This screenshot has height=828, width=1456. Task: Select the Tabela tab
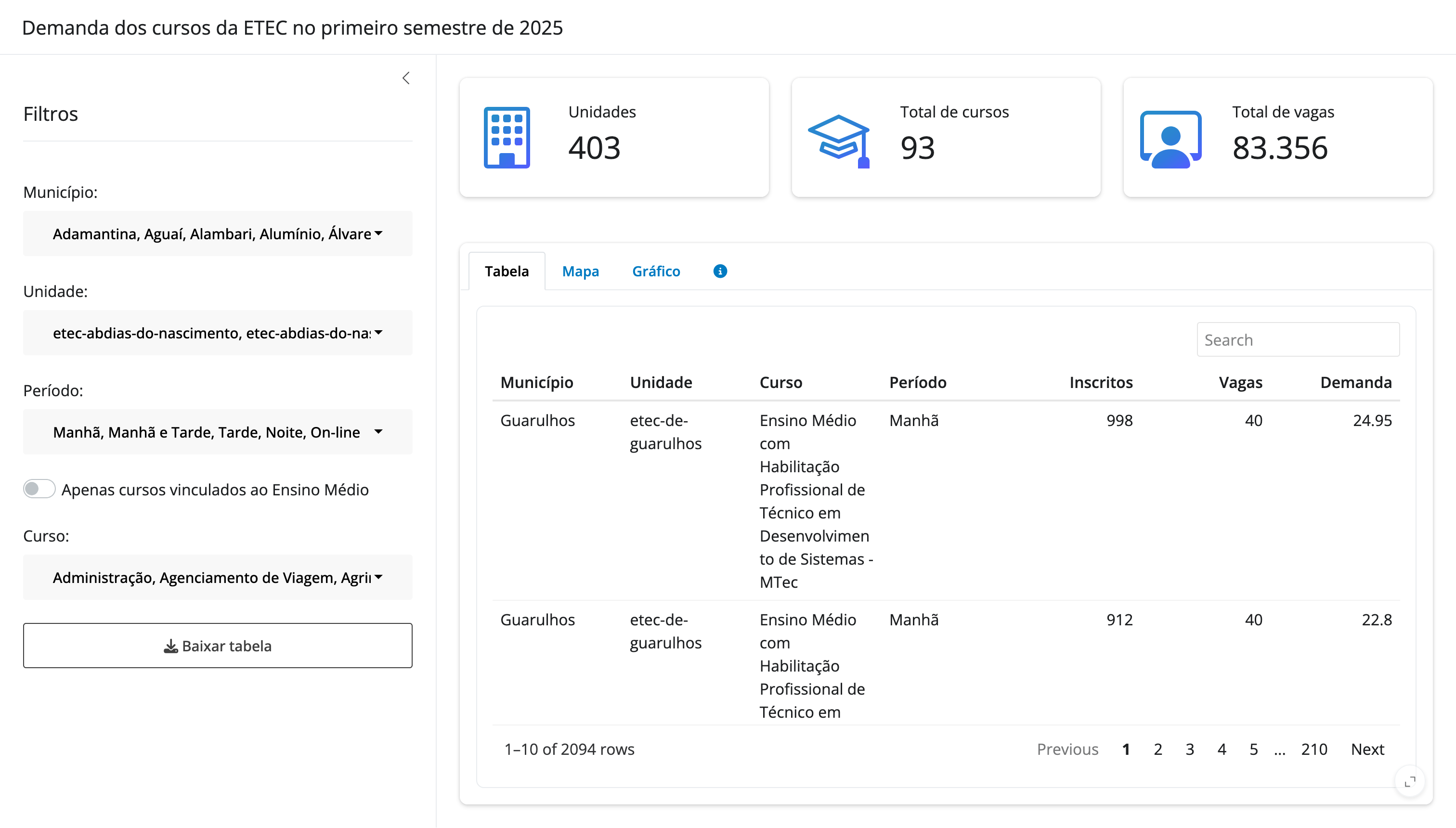tap(506, 271)
